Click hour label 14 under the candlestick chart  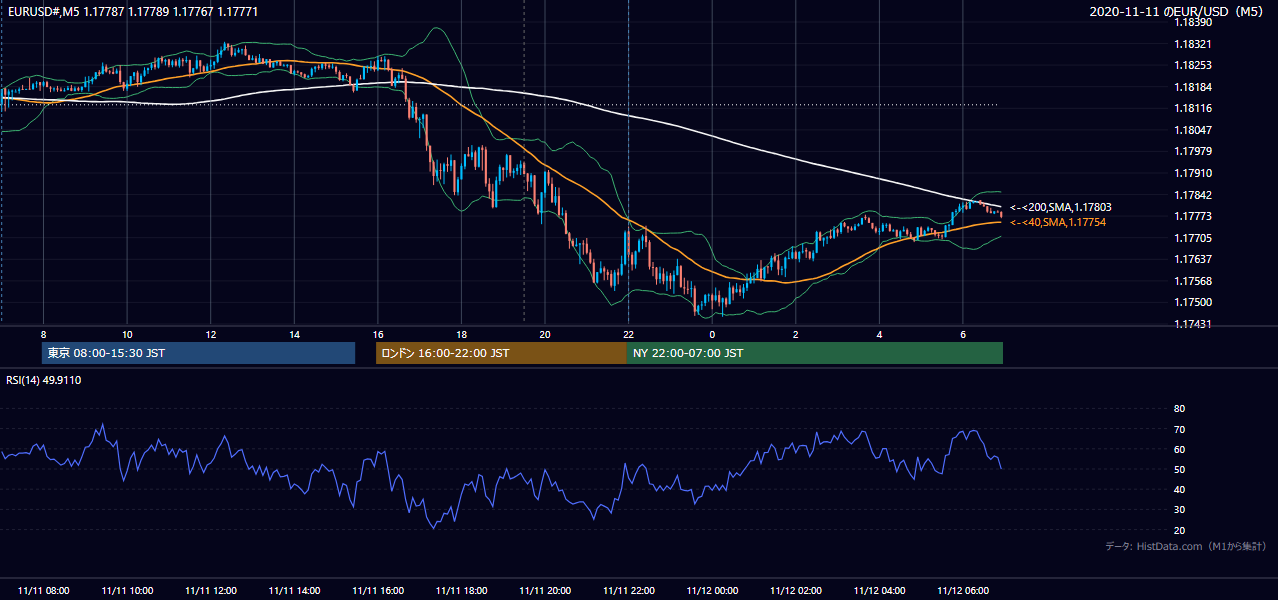[294, 334]
